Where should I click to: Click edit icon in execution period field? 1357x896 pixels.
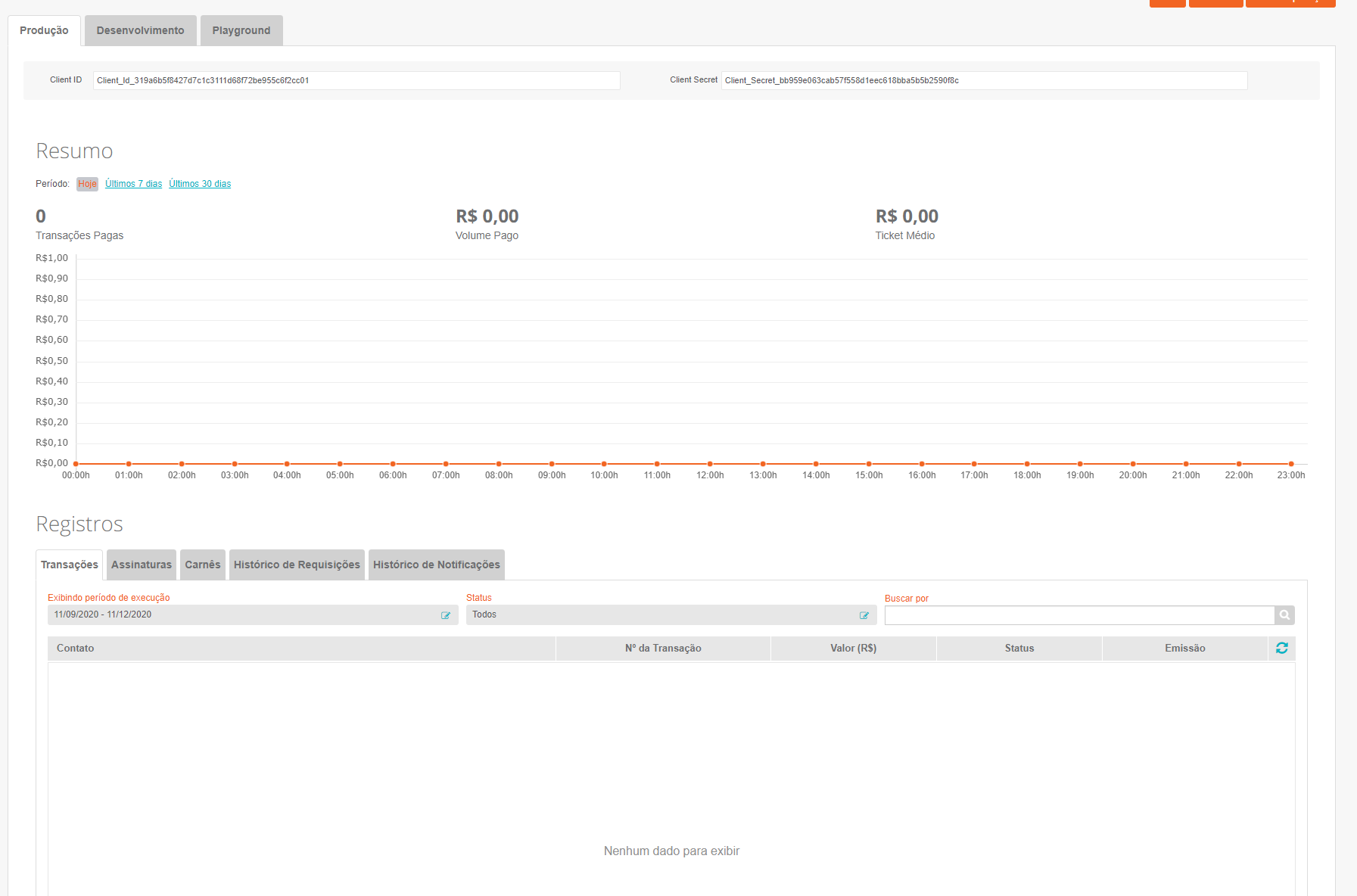click(x=446, y=615)
